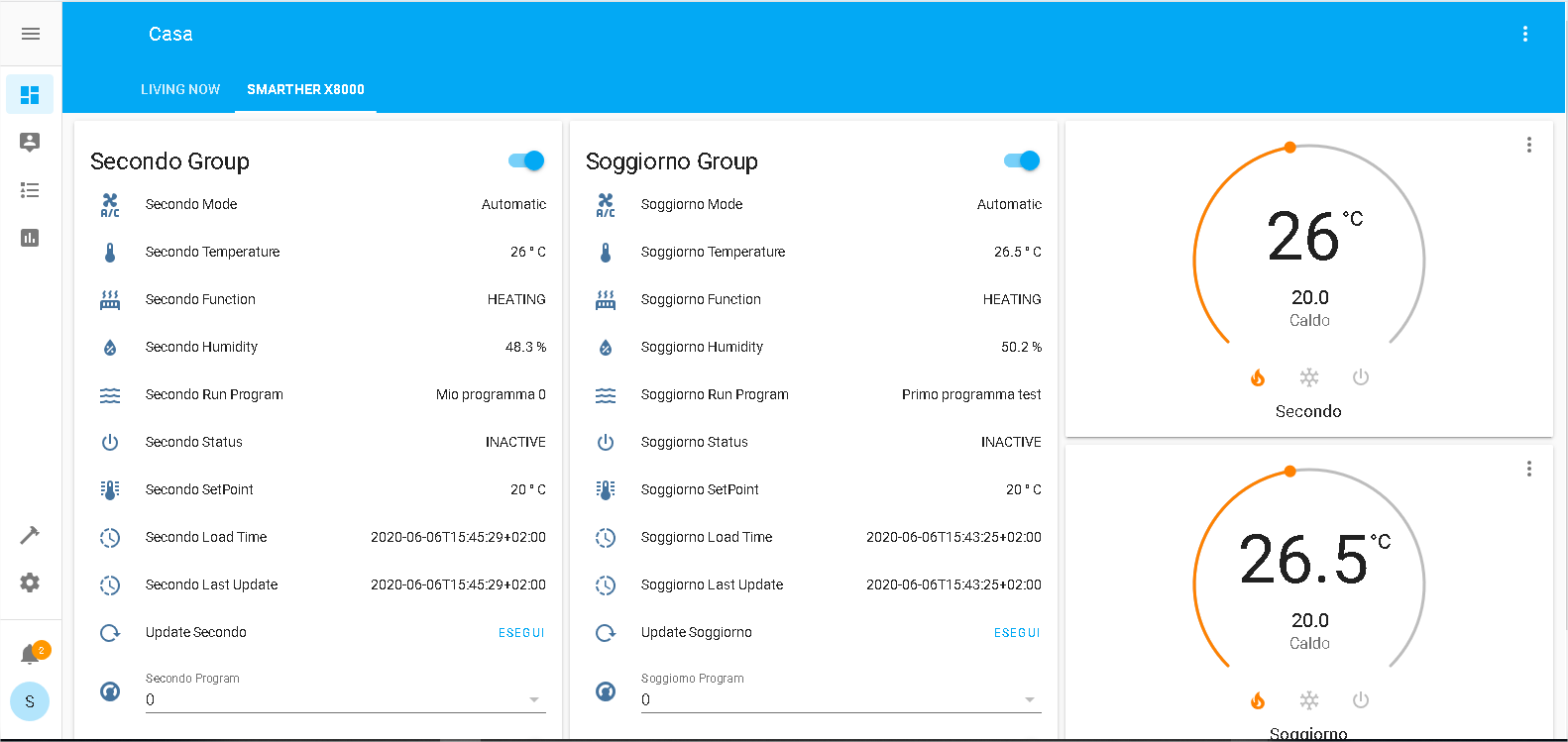Click the Casa dashboard title

coord(170,34)
